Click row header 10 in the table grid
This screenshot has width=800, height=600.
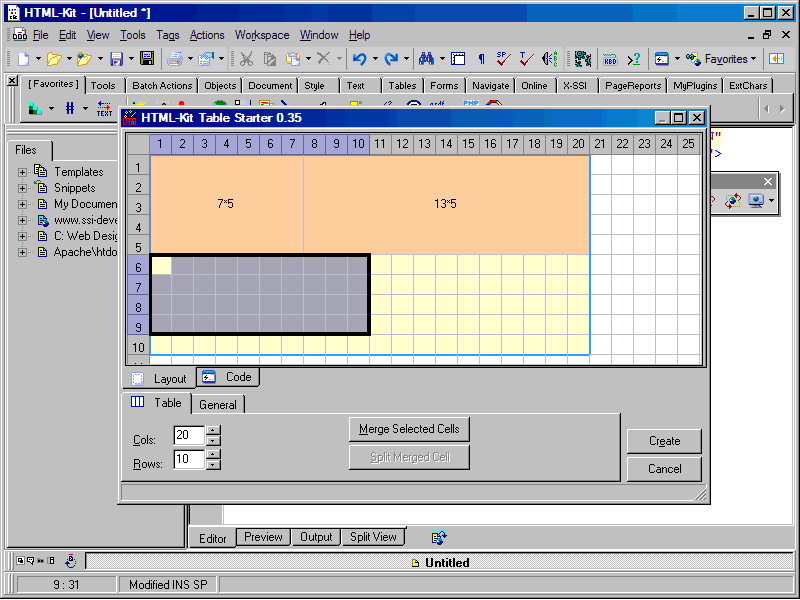pos(138,347)
